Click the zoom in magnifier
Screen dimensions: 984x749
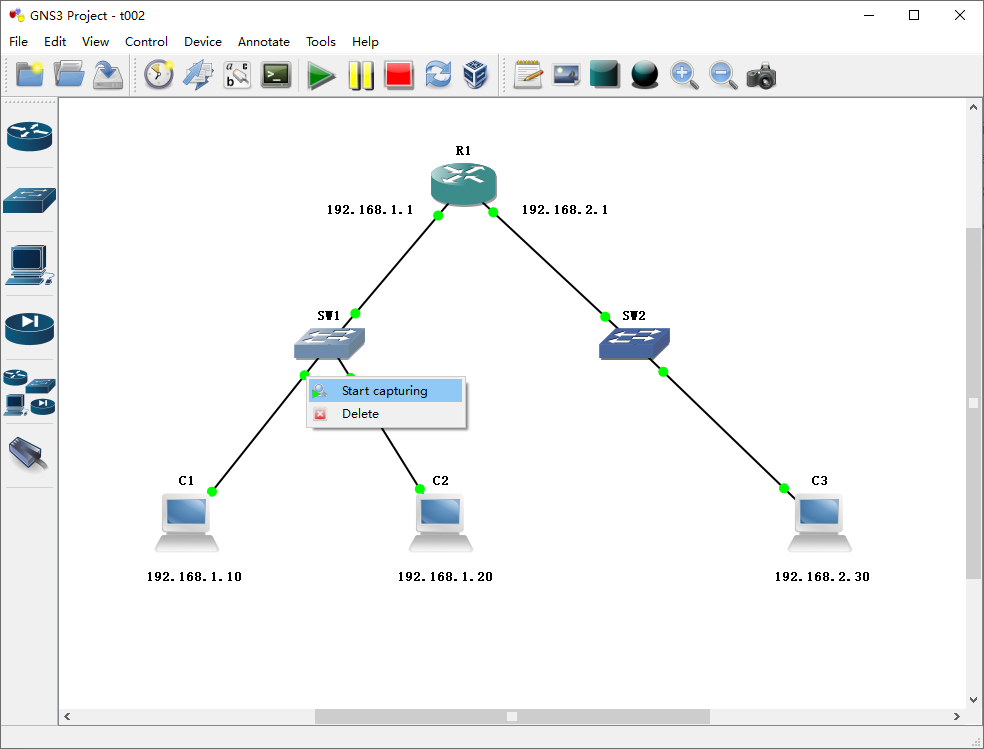pyautogui.click(x=684, y=75)
